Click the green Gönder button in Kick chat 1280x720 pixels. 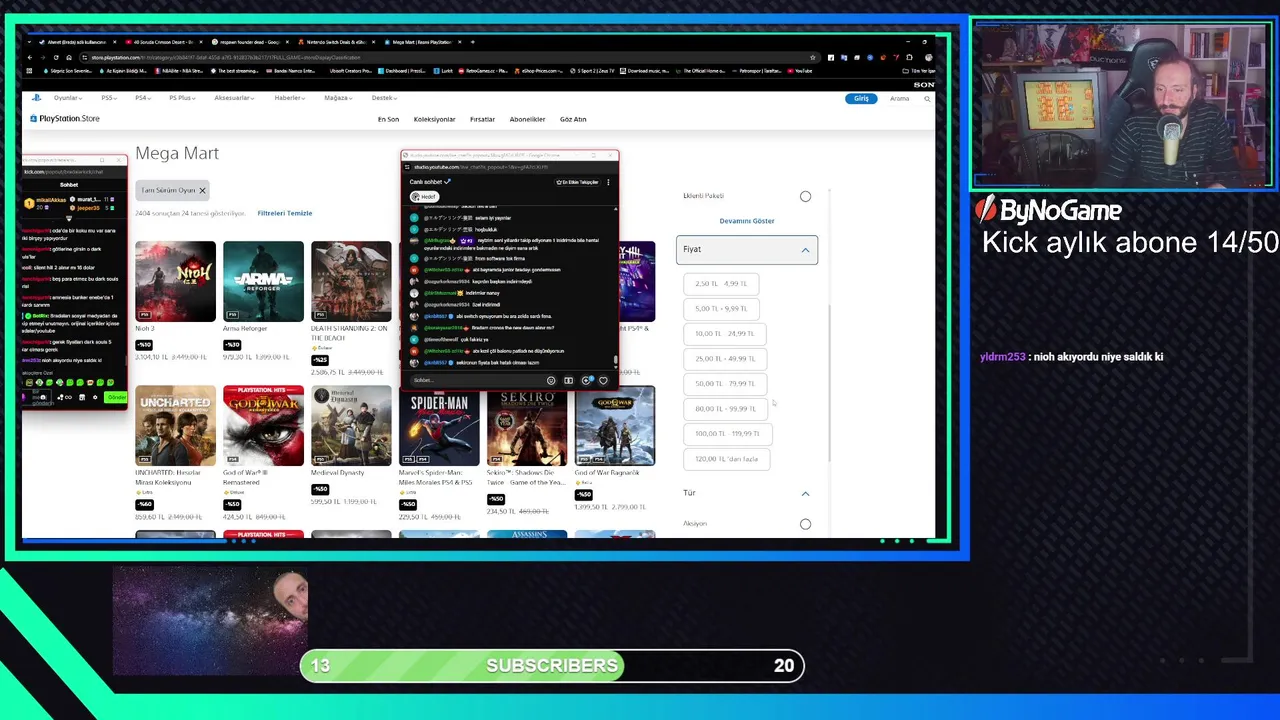point(117,397)
